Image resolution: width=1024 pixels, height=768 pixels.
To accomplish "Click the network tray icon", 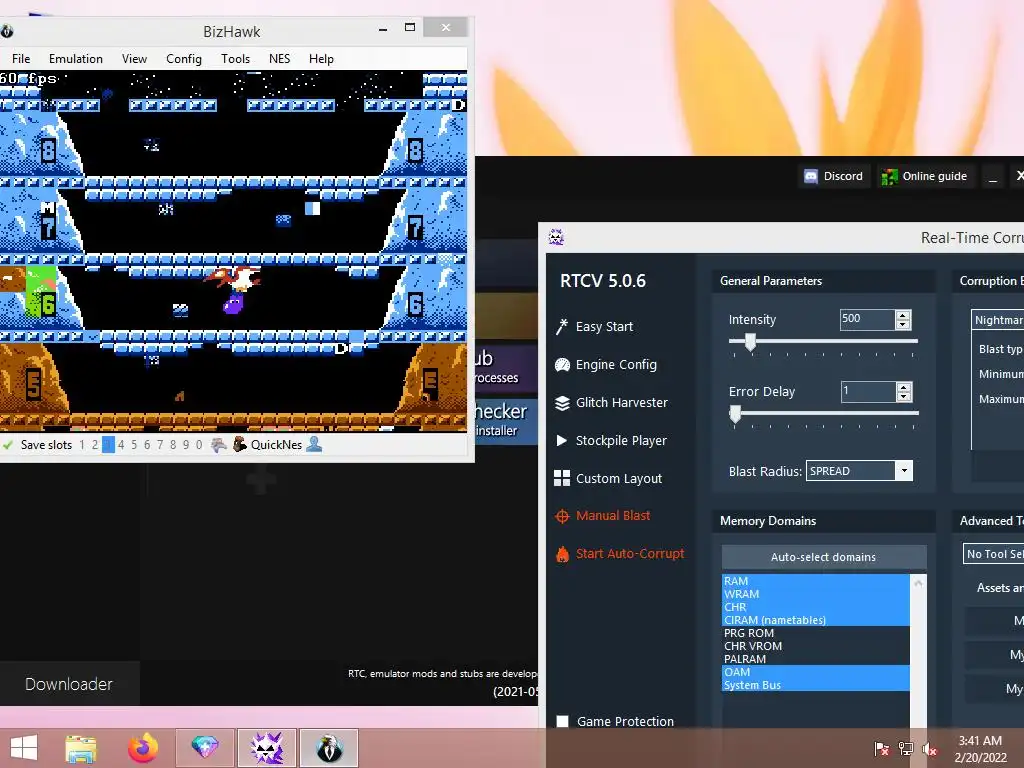I will tap(906, 748).
